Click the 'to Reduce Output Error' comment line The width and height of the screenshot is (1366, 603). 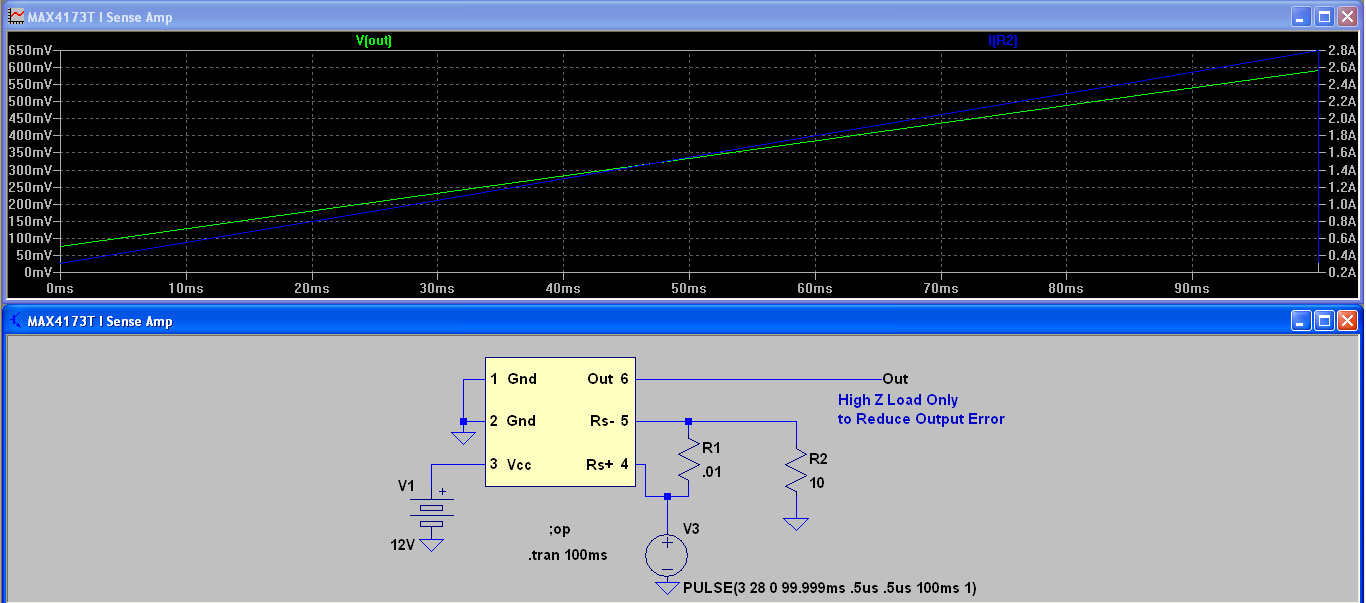click(921, 419)
